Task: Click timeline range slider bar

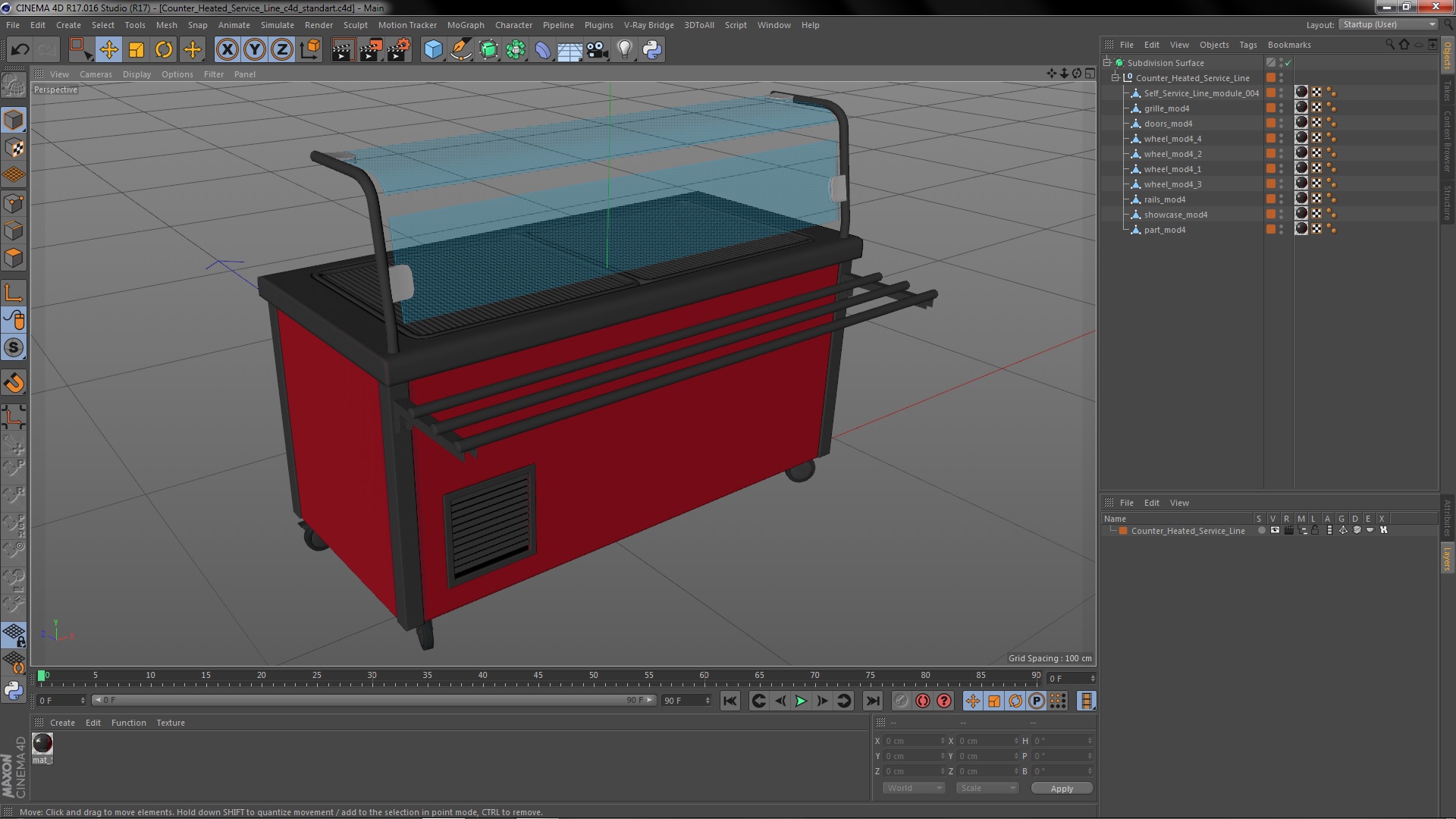Action: tap(374, 701)
